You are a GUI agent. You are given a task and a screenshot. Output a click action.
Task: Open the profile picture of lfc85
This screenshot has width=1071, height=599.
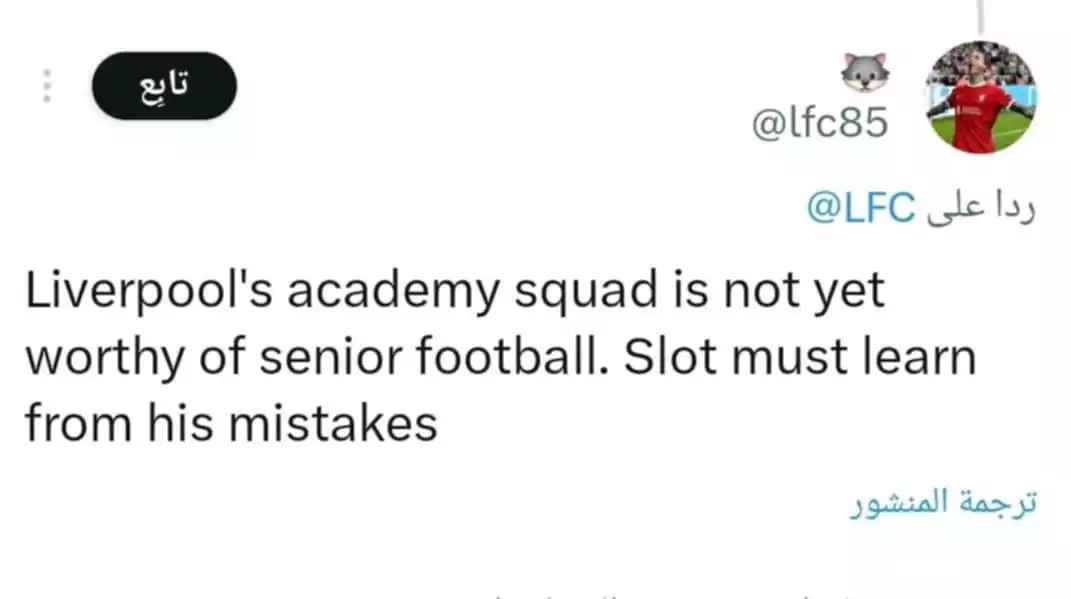tap(981, 97)
